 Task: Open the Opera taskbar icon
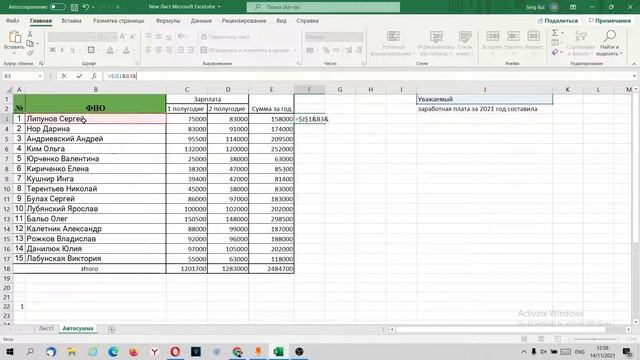coord(175,351)
